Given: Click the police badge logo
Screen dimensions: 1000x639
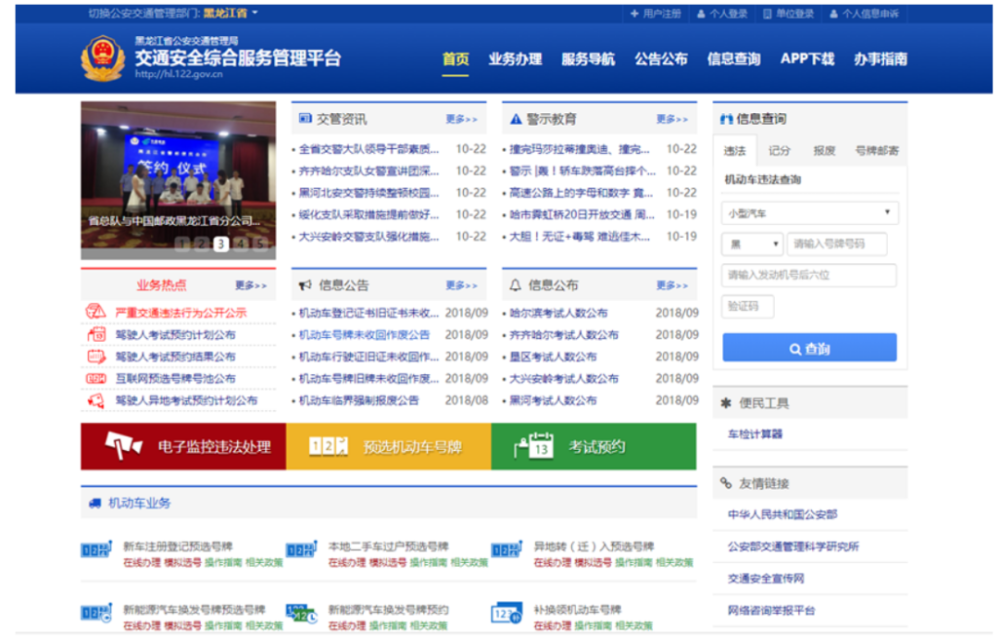Looking at the screenshot, I should pyautogui.click(x=102, y=59).
